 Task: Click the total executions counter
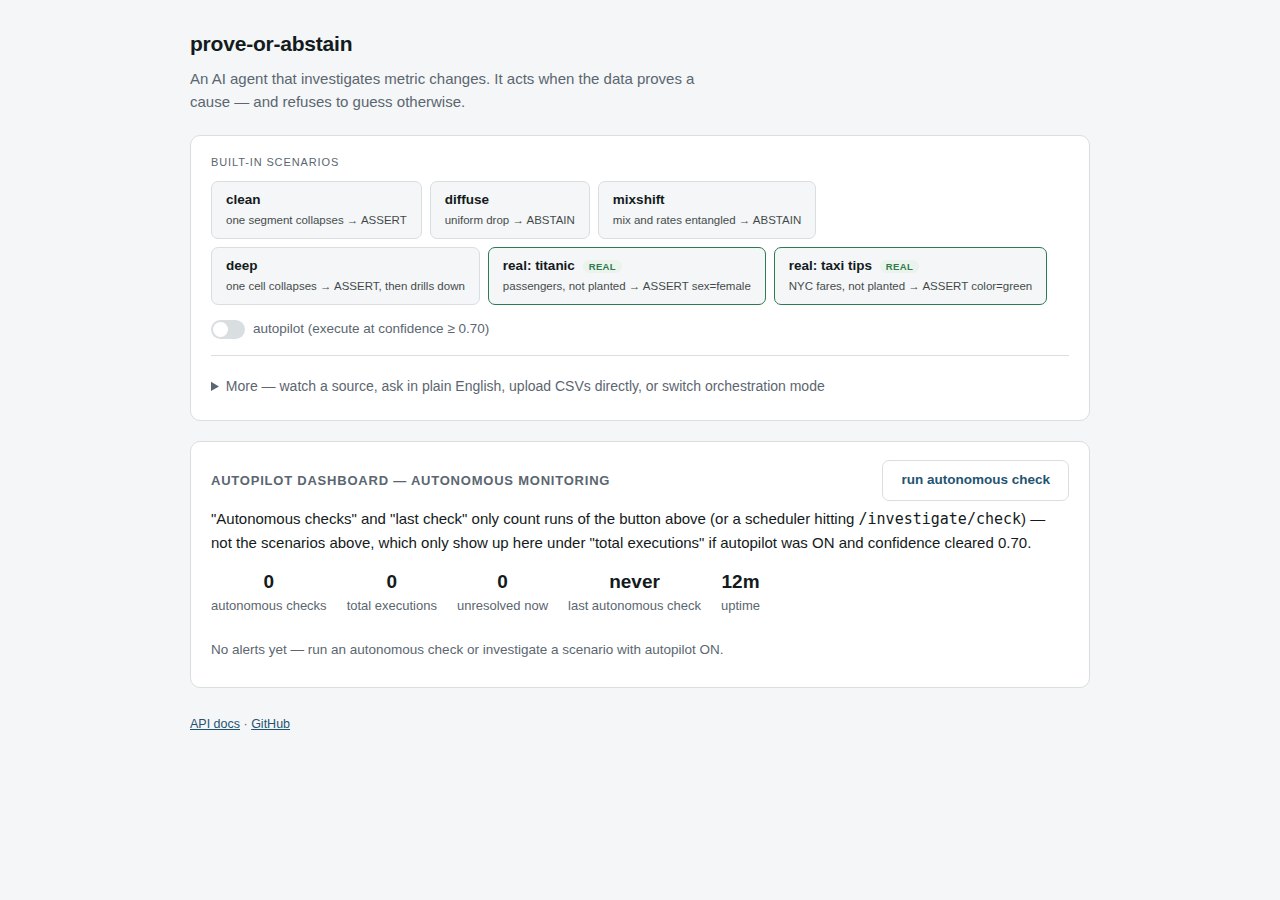tap(392, 592)
